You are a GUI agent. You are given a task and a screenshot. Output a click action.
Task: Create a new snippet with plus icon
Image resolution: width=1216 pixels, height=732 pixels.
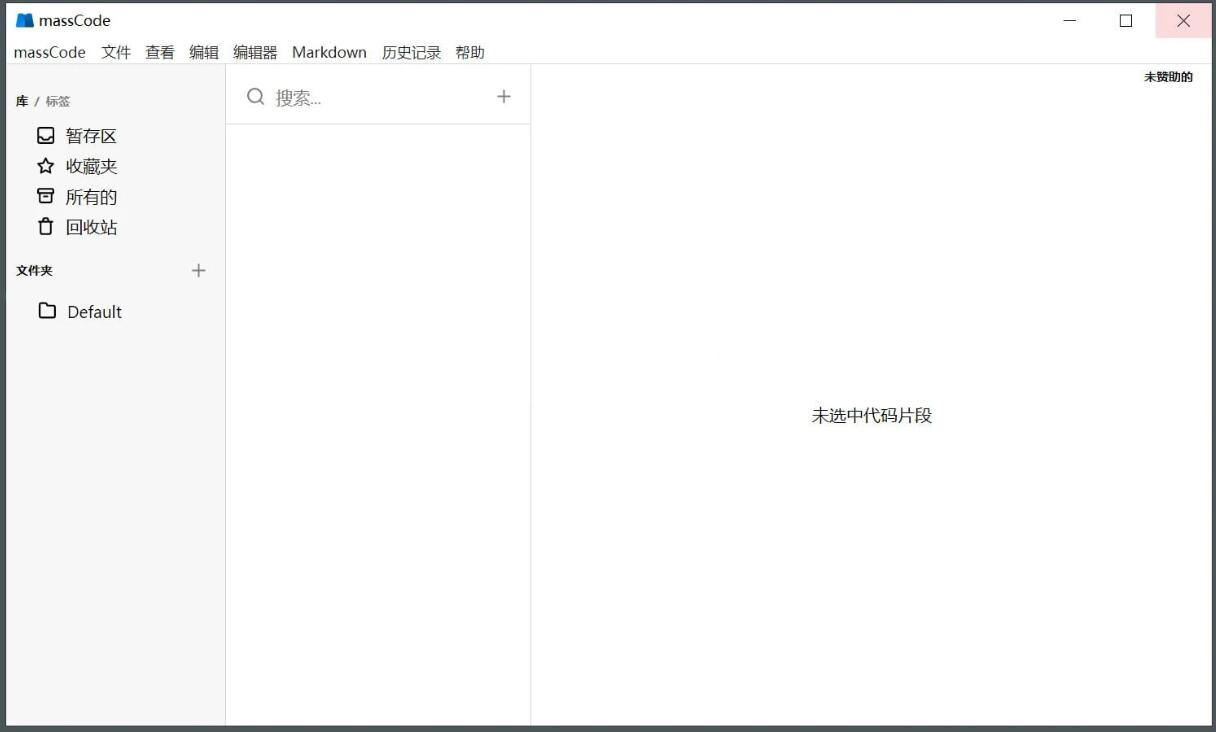point(503,97)
